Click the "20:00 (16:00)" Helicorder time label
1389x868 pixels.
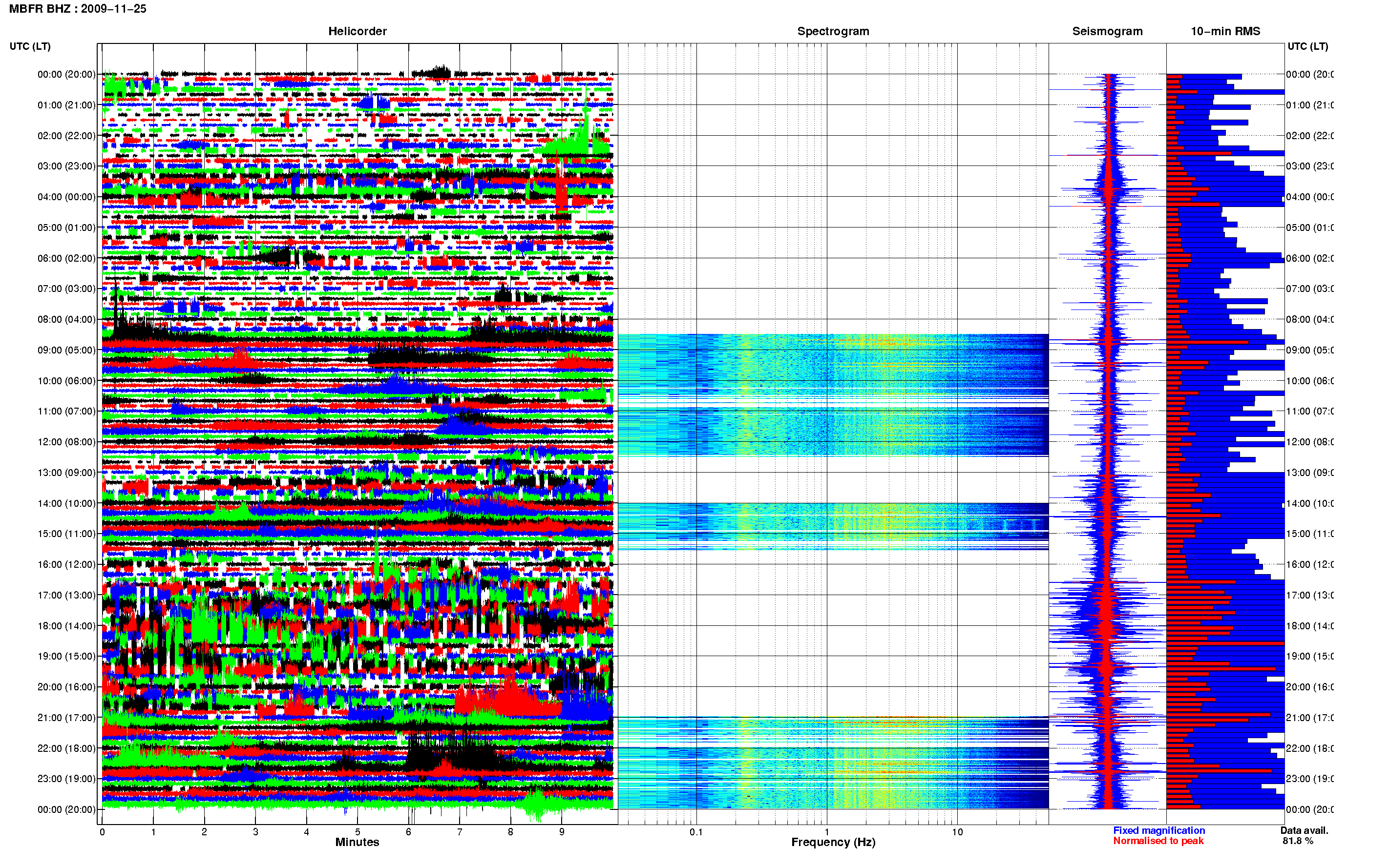[x=66, y=687]
